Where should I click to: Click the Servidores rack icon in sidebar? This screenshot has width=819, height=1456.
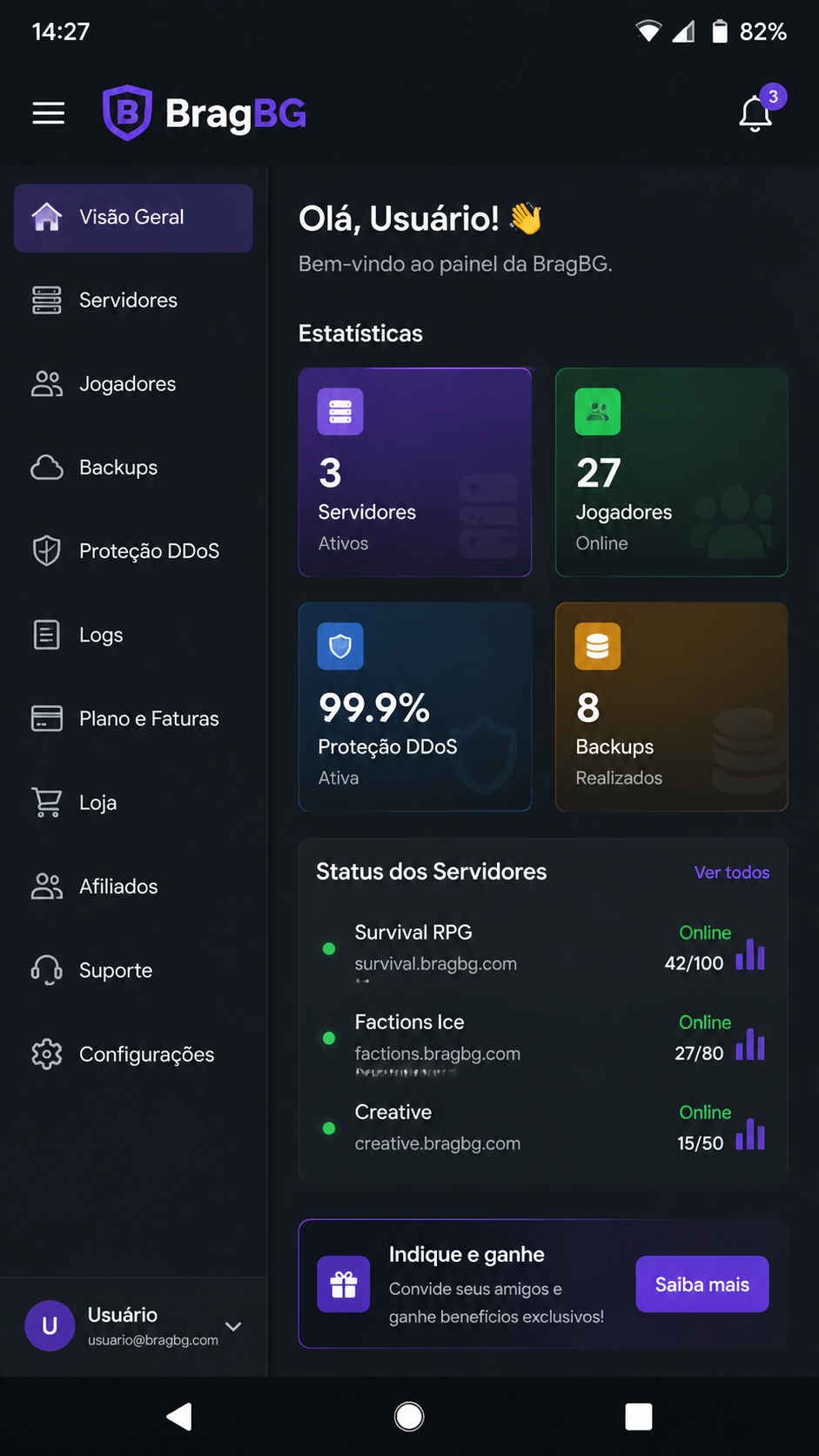pyautogui.click(x=47, y=300)
